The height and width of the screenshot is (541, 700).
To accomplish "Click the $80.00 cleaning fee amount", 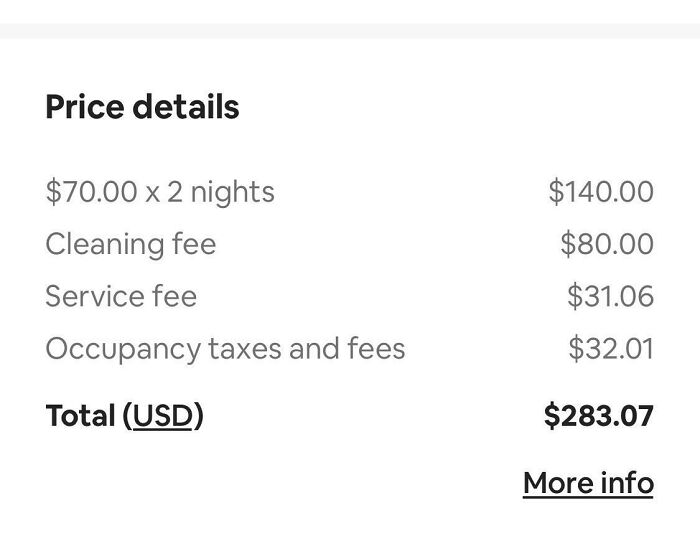I will point(606,244).
